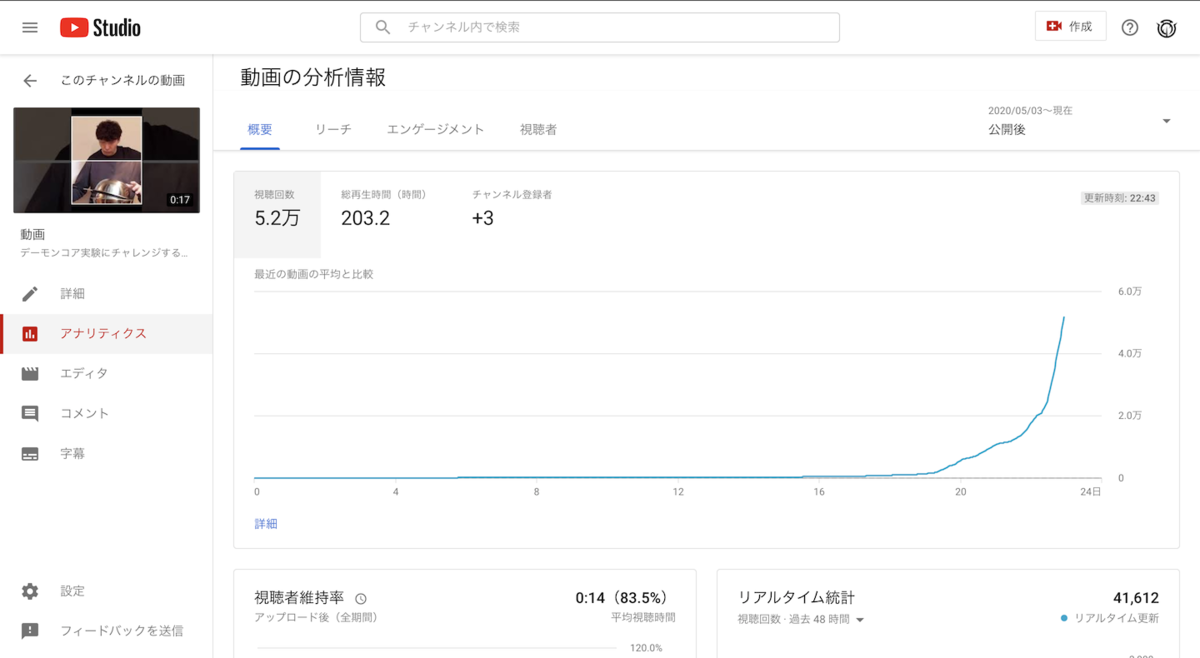Click the 詳細 link below the chart
The image size is (1200, 658).
[266, 524]
